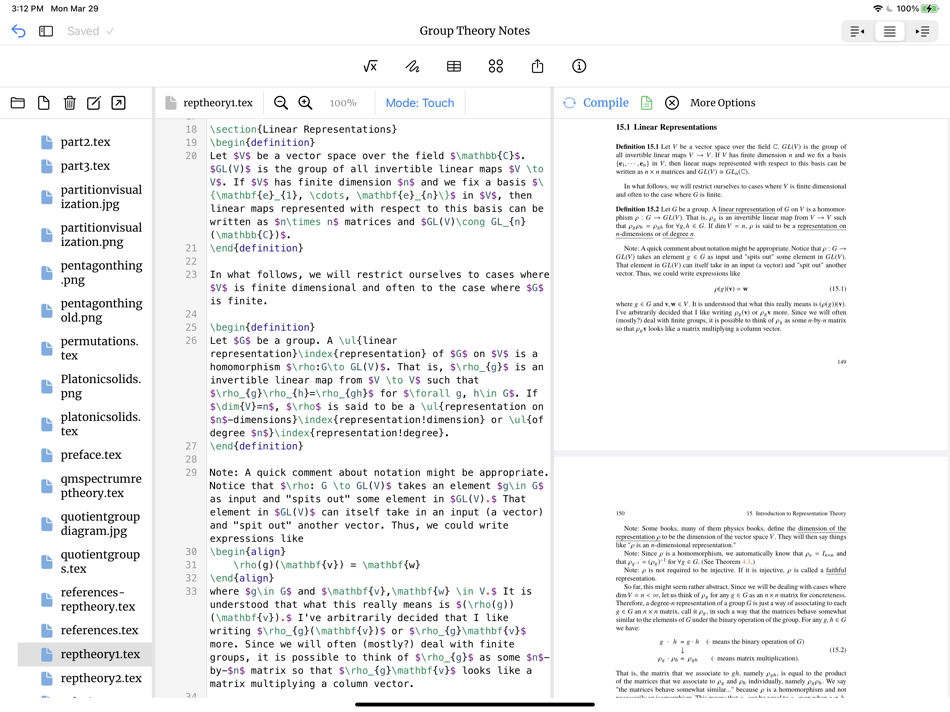The width and height of the screenshot is (950, 712).
Task: Open the reptheory1.tex file tab
Action: tap(210, 103)
